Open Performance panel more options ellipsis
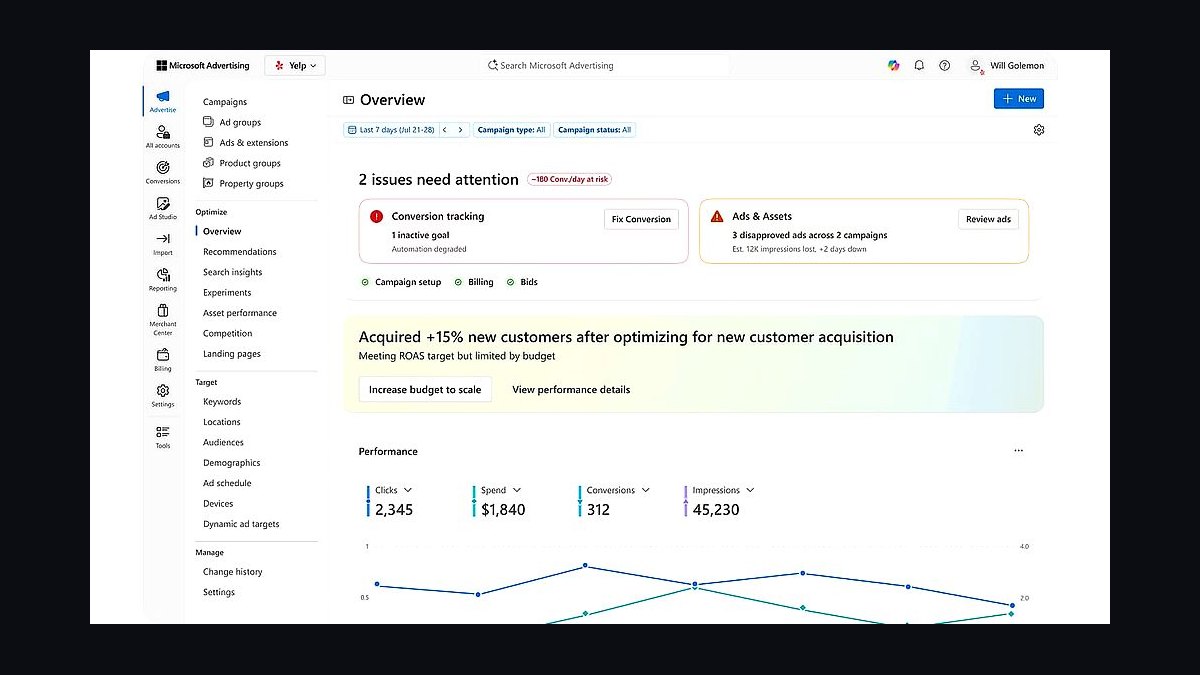The image size is (1200, 675). tap(1018, 451)
